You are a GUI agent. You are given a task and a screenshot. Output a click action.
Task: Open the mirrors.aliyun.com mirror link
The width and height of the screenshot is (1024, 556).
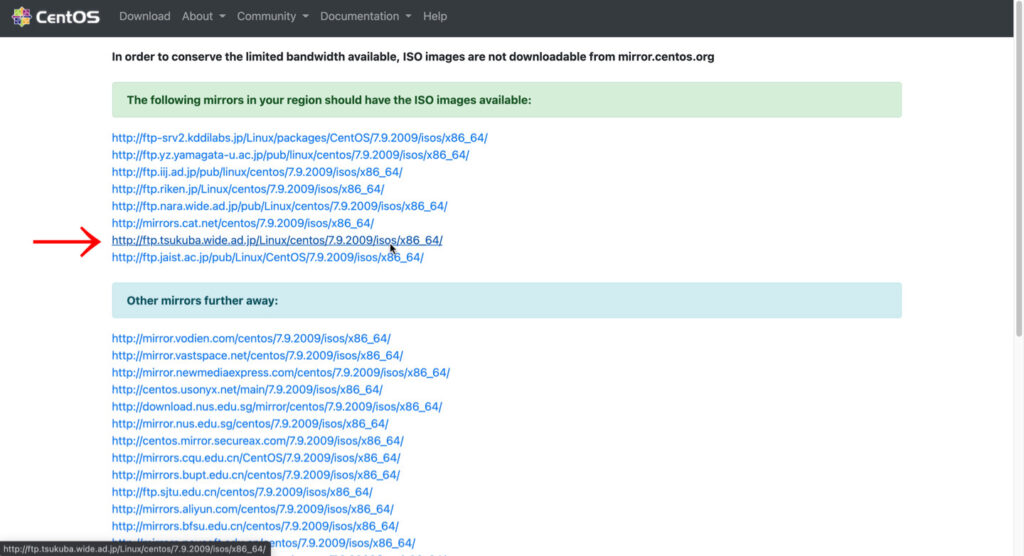pos(253,508)
